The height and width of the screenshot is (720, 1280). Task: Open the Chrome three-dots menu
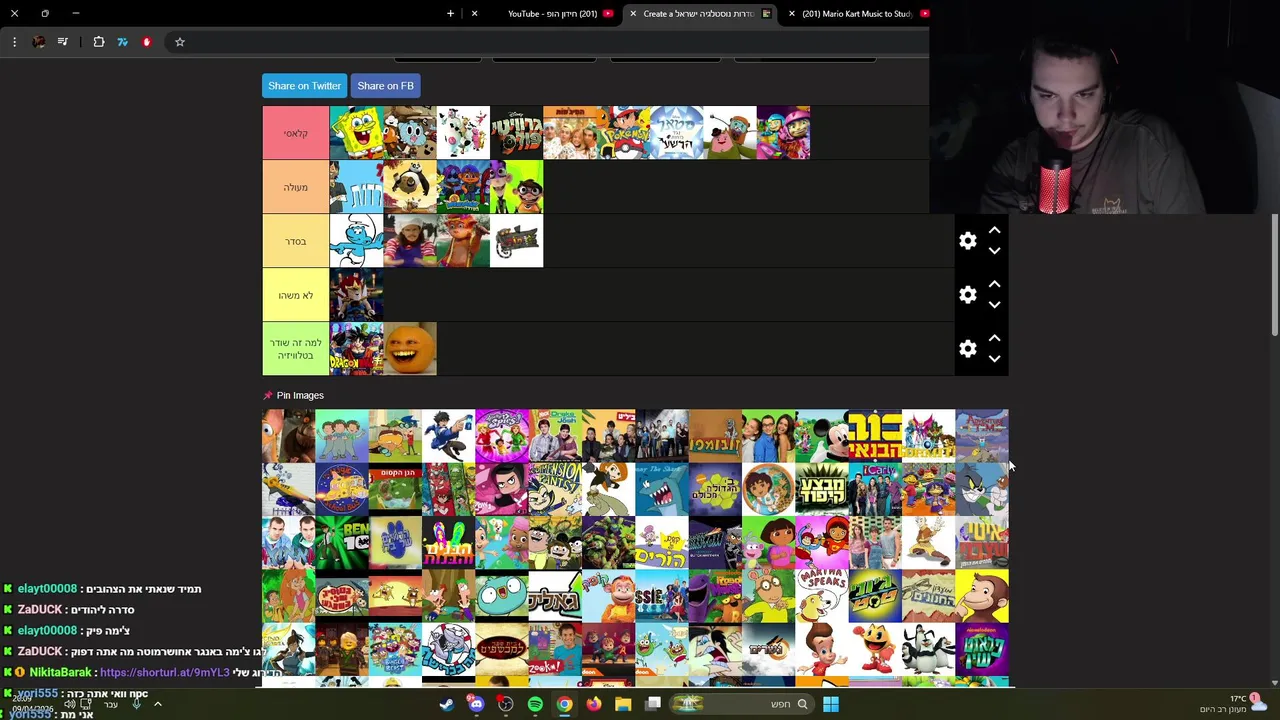pos(14,42)
